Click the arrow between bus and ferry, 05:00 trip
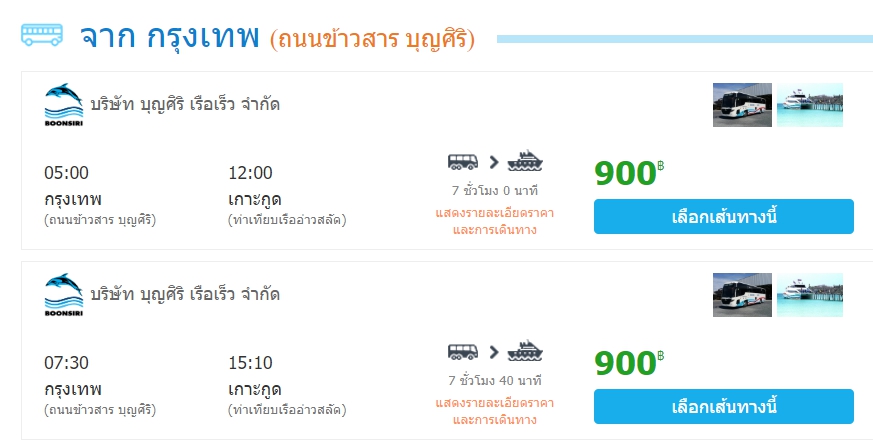 coord(494,161)
